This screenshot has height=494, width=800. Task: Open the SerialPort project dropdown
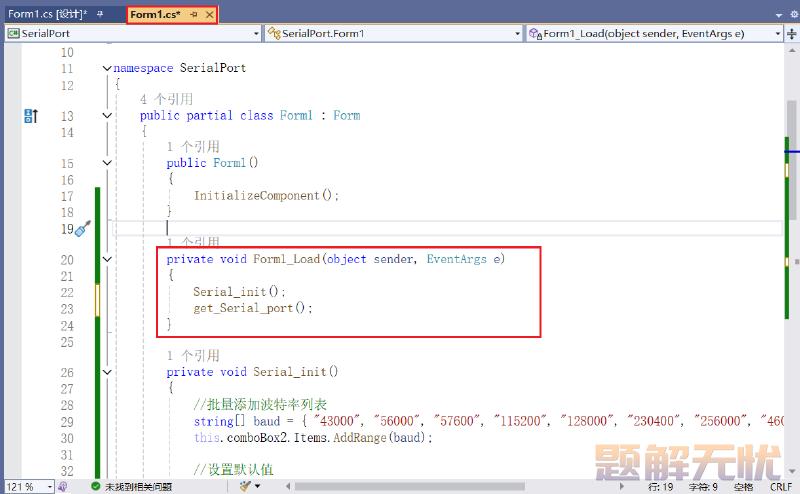[x=256, y=34]
